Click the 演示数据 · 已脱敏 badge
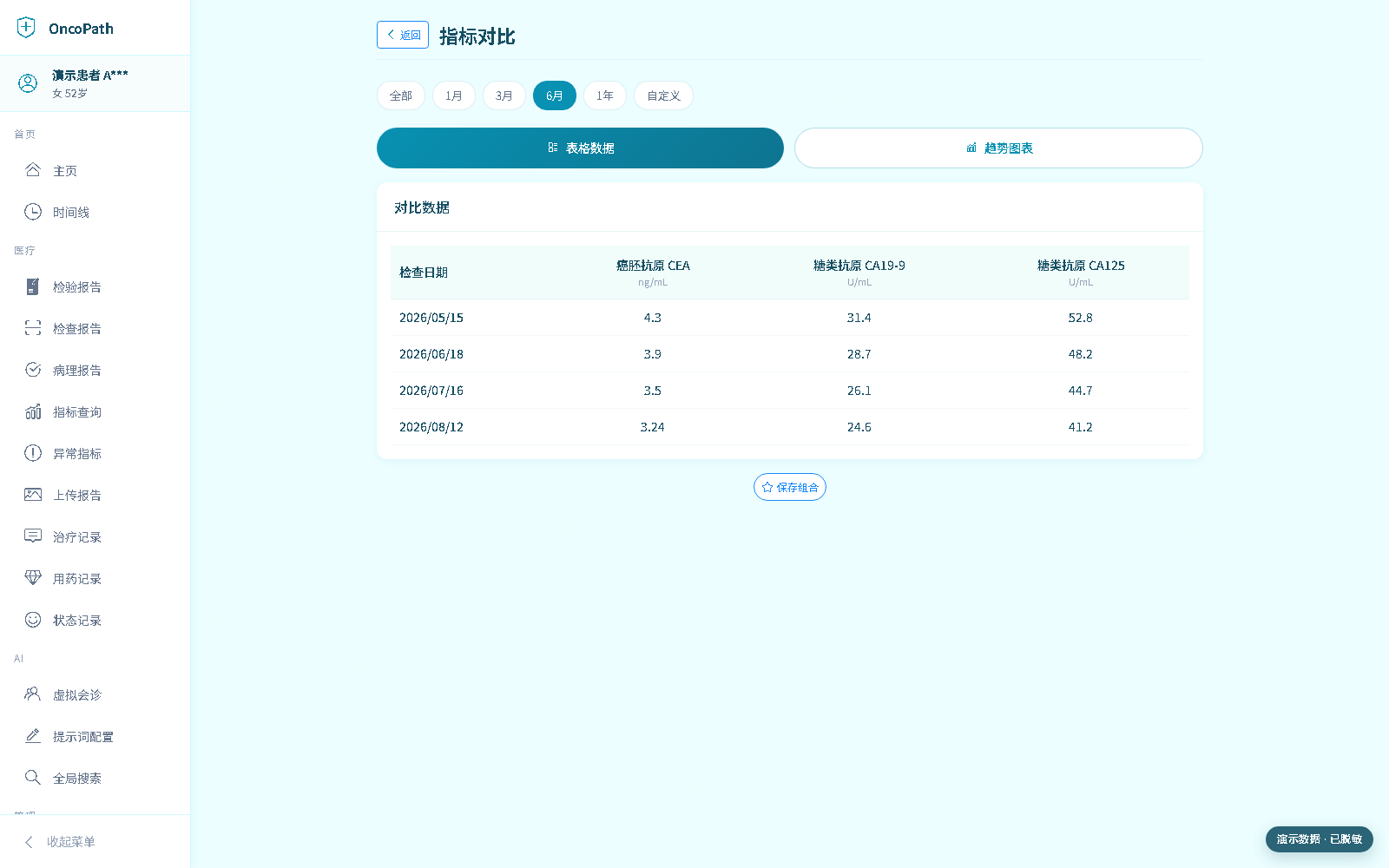 [1320, 839]
